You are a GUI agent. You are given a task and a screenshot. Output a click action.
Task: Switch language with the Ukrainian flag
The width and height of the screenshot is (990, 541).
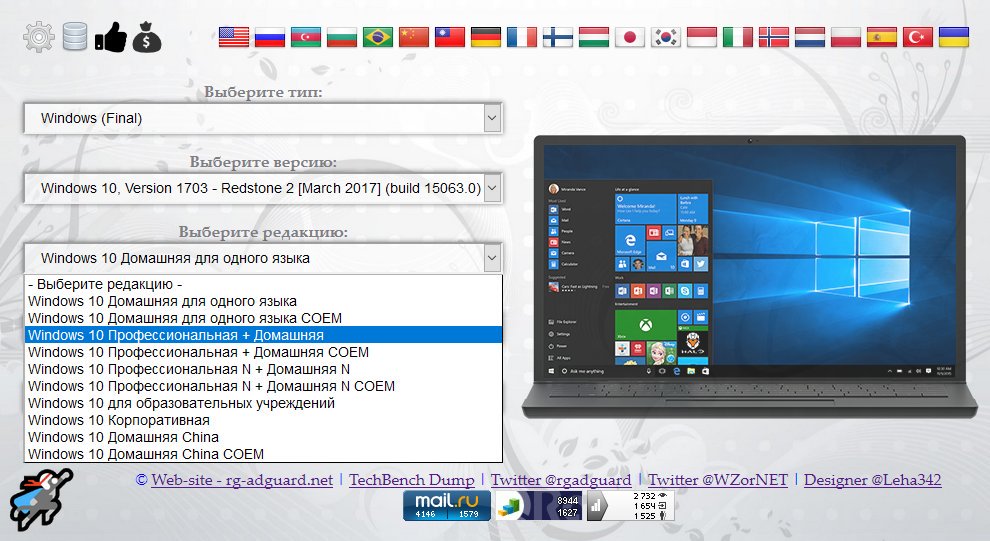click(953, 37)
